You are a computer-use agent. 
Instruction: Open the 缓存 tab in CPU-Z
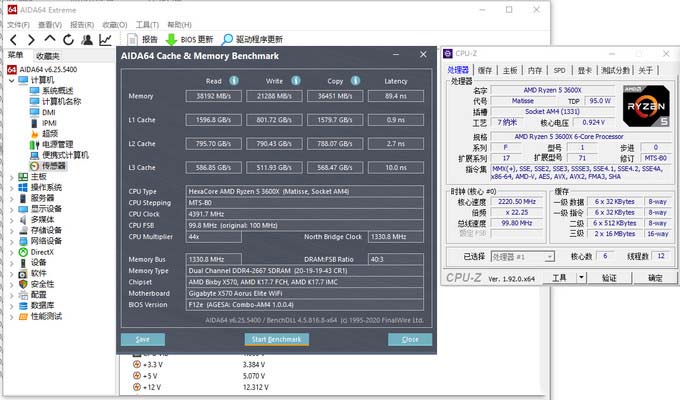point(485,70)
